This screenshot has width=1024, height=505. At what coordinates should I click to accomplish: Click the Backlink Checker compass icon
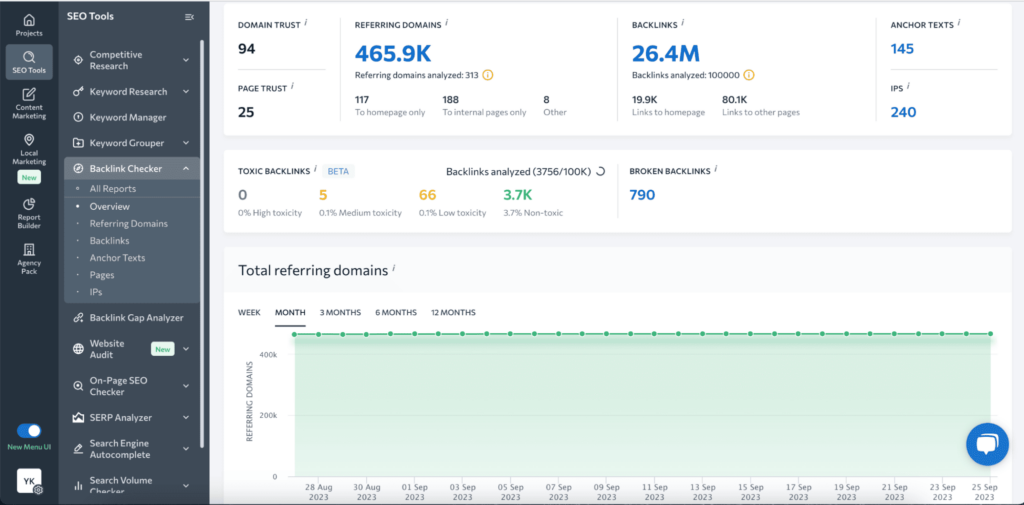pos(78,169)
